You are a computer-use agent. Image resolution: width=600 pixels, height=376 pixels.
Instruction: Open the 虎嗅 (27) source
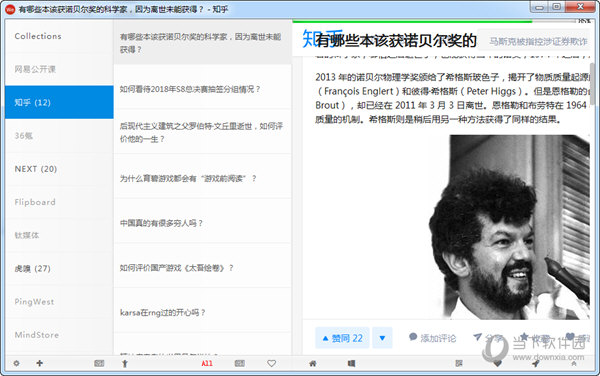59,268
